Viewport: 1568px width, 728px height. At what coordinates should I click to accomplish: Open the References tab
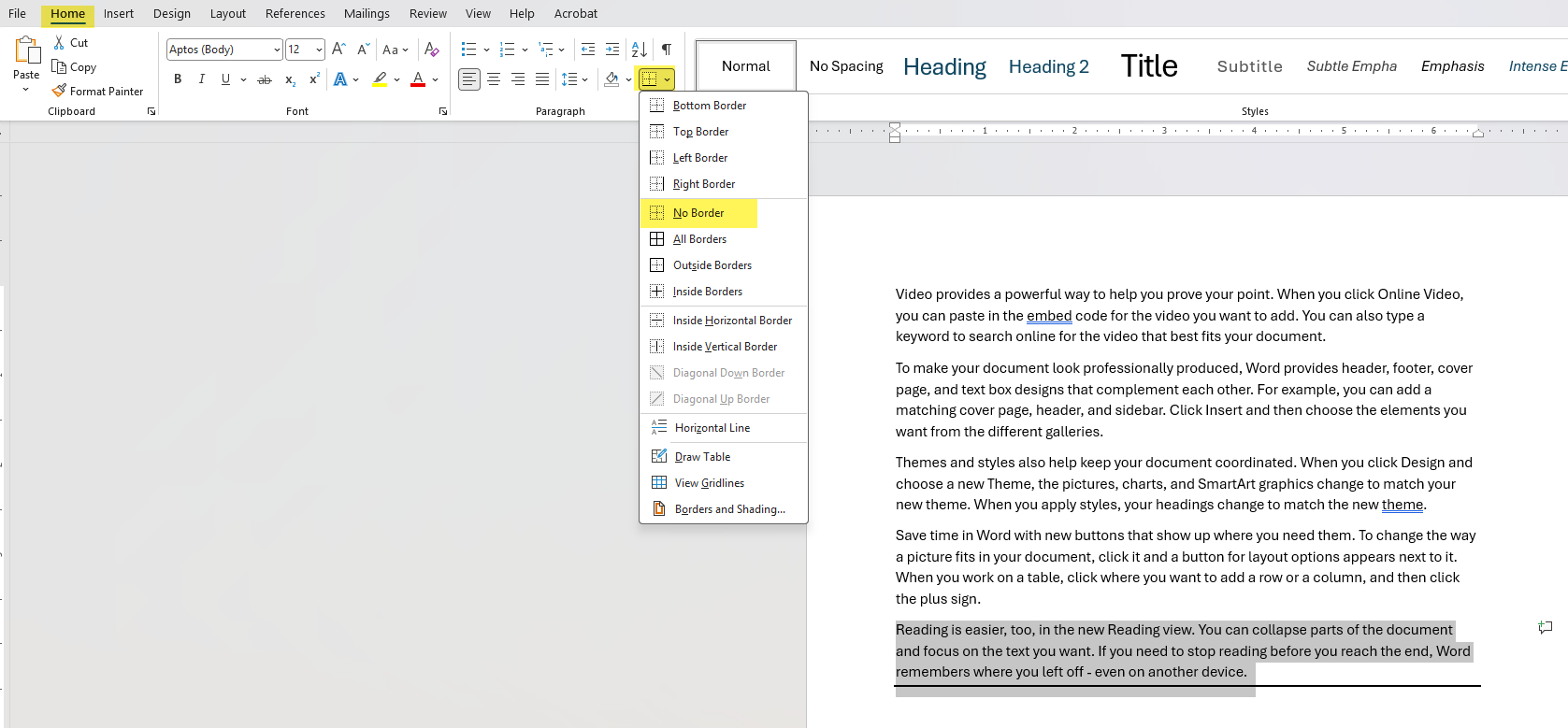click(x=295, y=13)
